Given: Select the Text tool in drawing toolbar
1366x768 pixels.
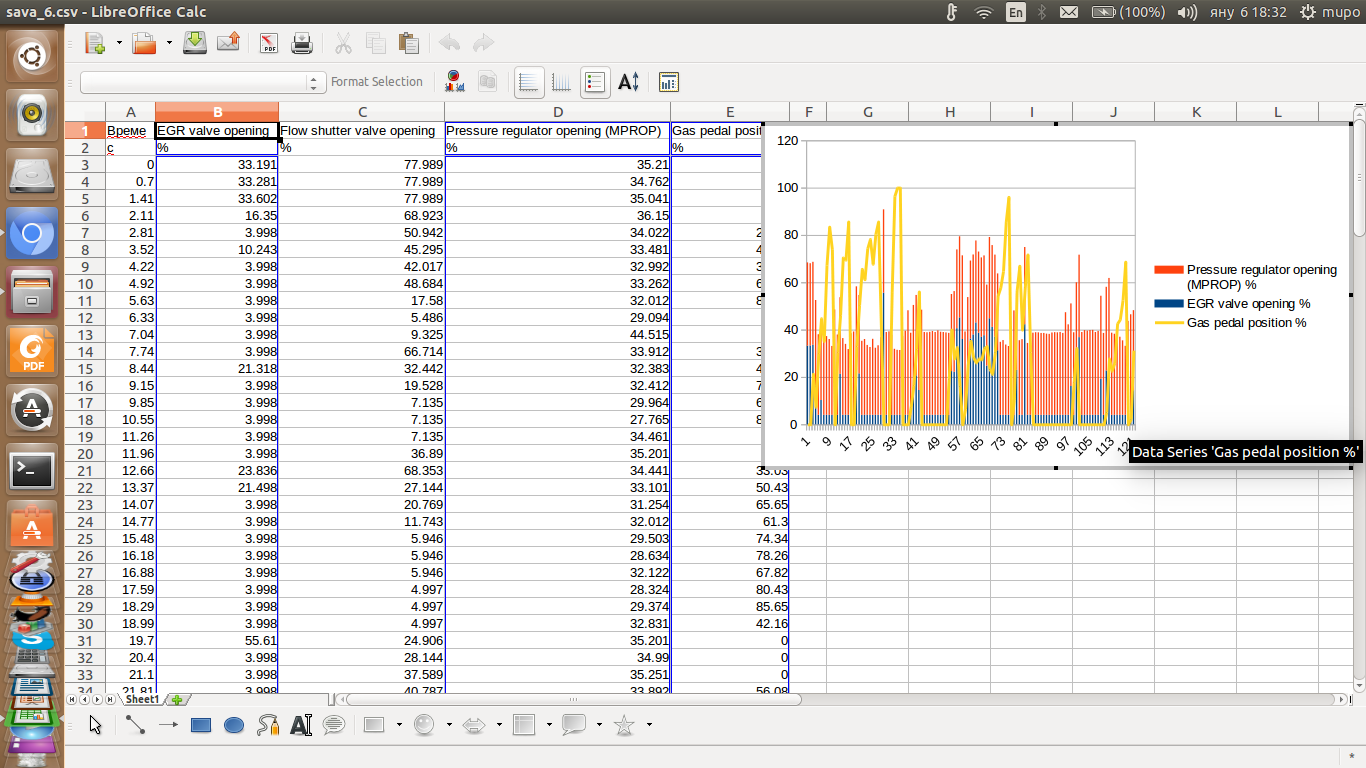Looking at the screenshot, I should pos(301,725).
